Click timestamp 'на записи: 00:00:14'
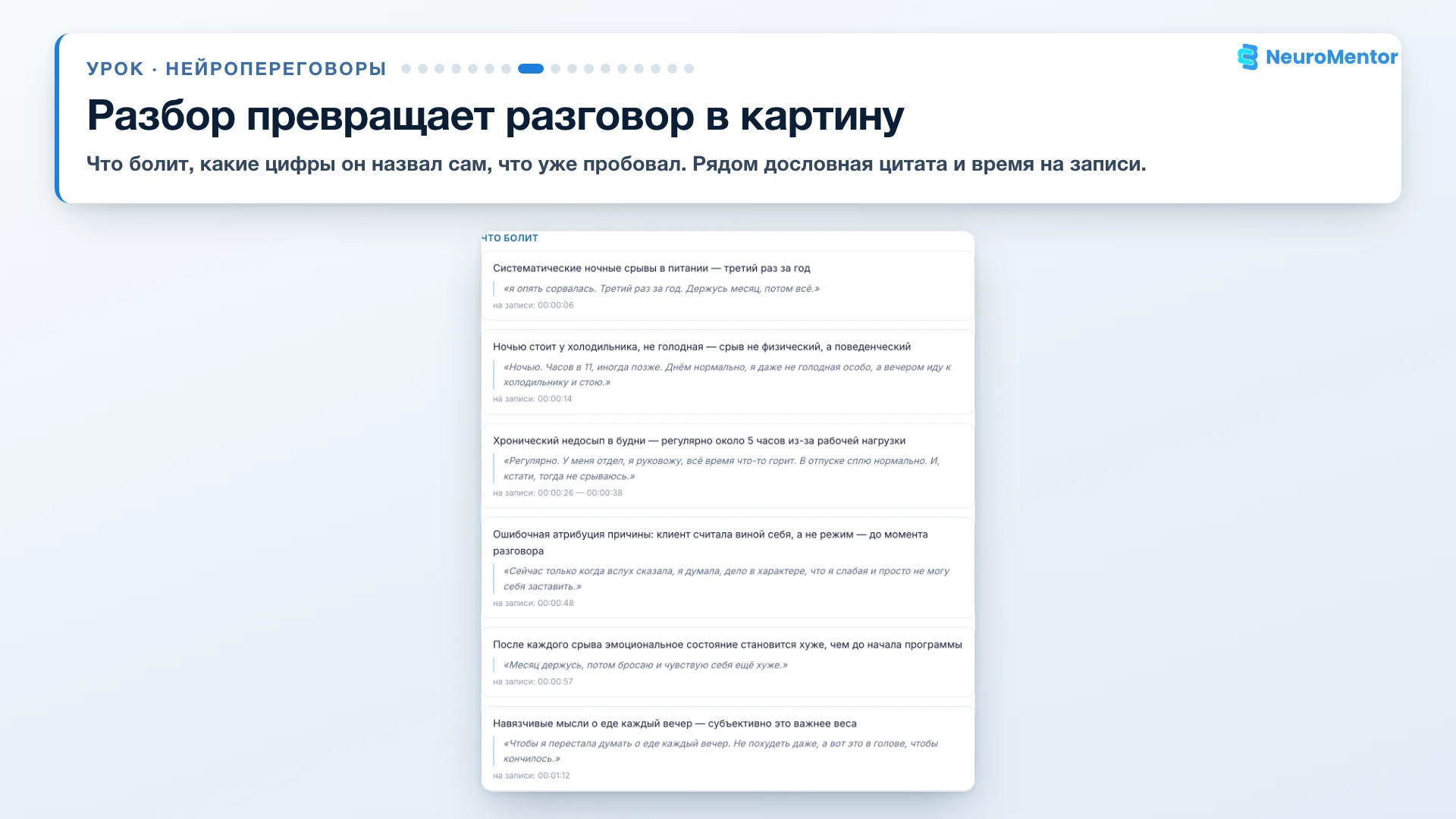The width and height of the screenshot is (1456, 819). click(x=532, y=399)
